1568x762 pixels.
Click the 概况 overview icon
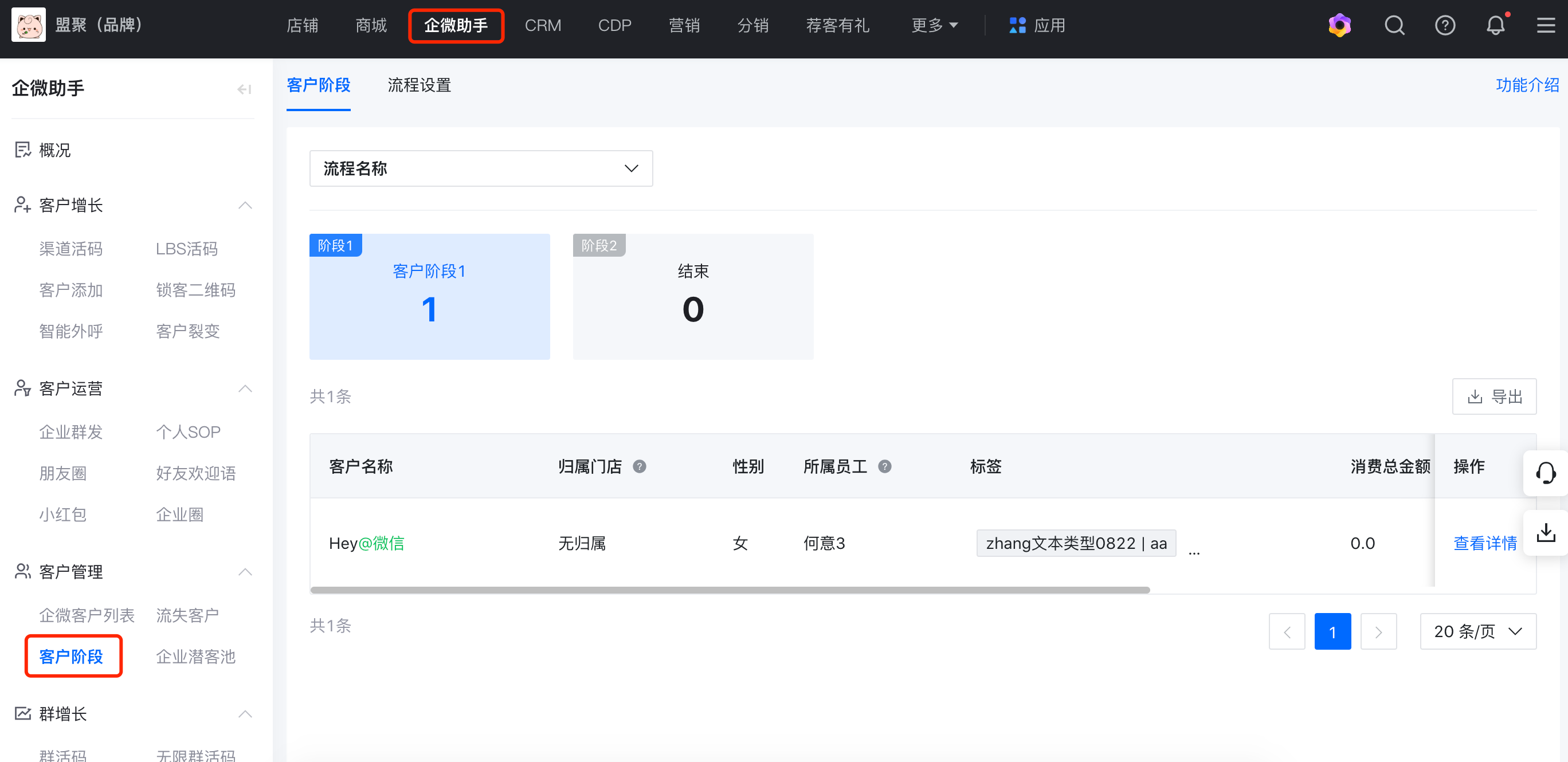pos(22,150)
